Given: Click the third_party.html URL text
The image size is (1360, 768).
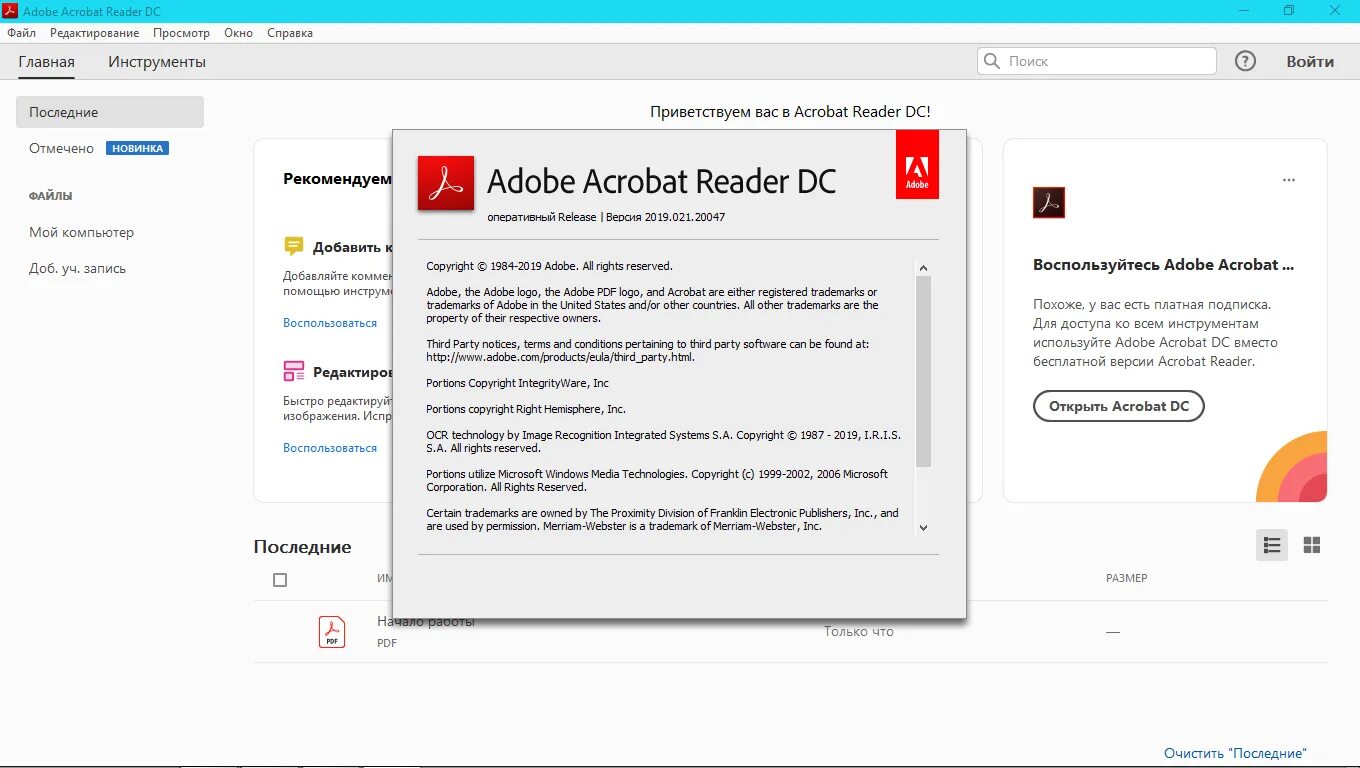Looking at the screenshot, I should pos(560,357).
